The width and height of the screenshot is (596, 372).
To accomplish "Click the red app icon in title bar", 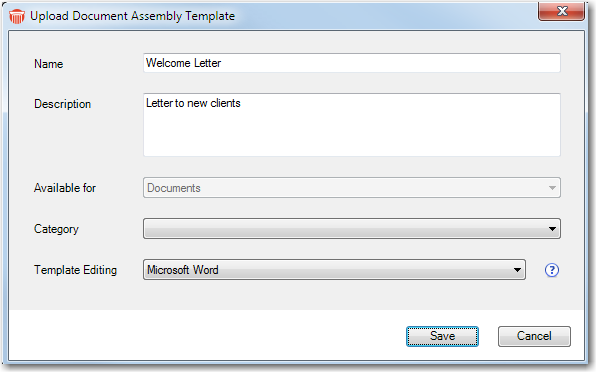I will point(17,16).
